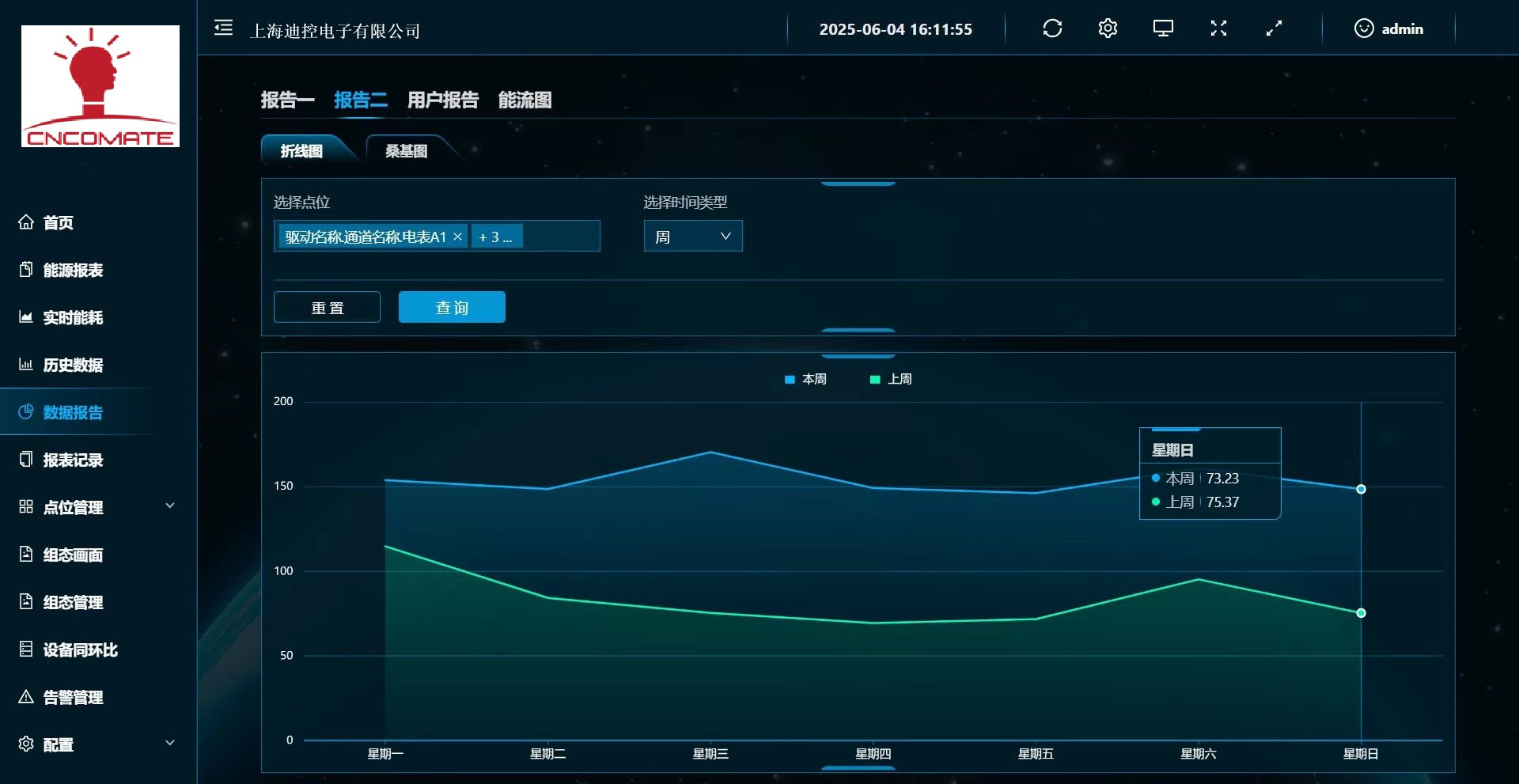Switch to the 桑基图 chart tab
Screen dimensions: 1519x784
coord(406,150)
